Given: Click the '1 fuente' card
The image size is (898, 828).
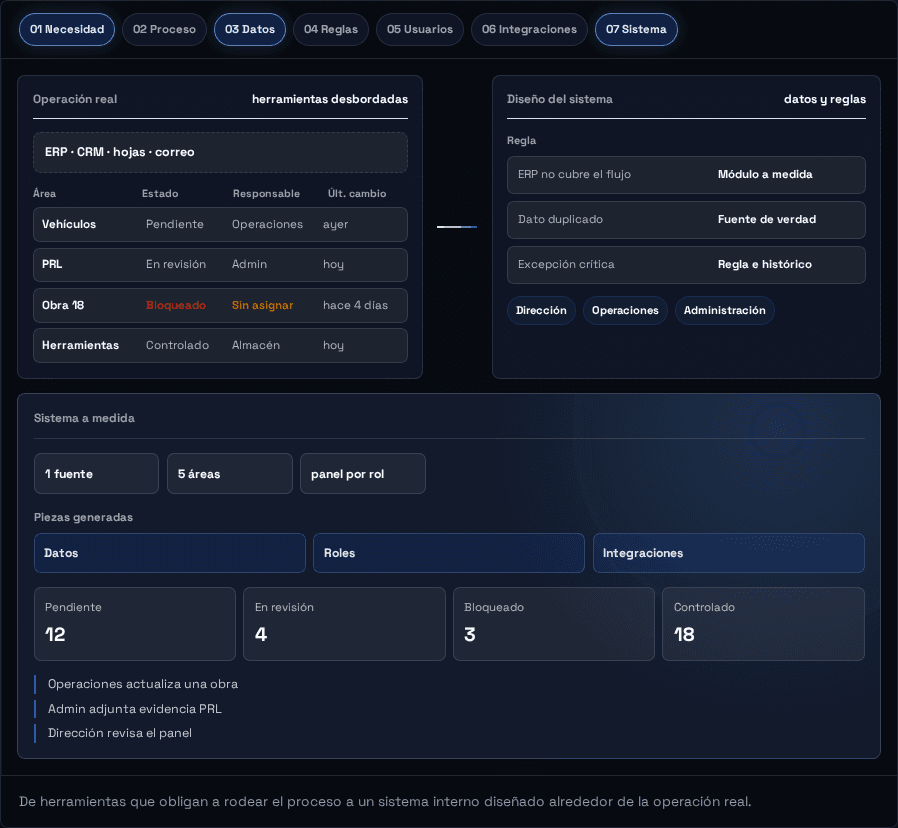Looking at the screenshot, I should click(x=96, y=474).
